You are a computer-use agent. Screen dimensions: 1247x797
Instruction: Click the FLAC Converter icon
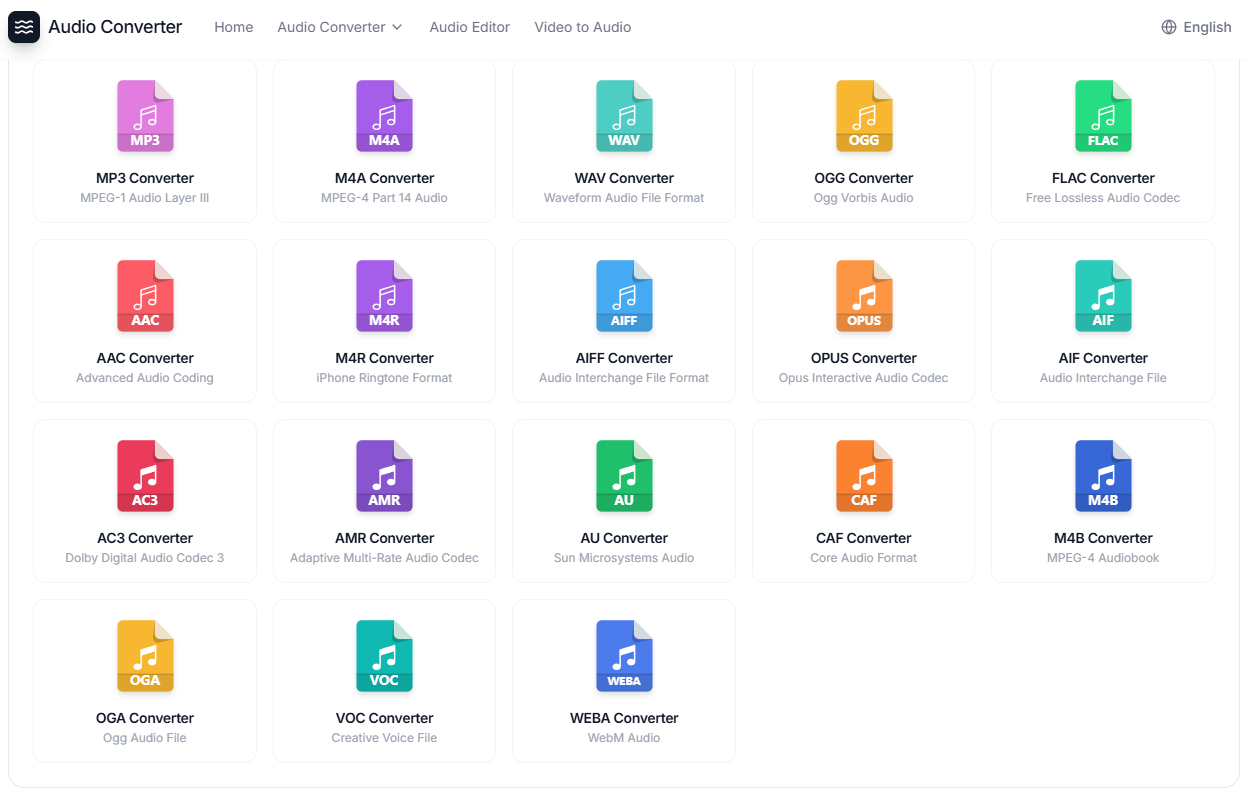pos(1103,116)
